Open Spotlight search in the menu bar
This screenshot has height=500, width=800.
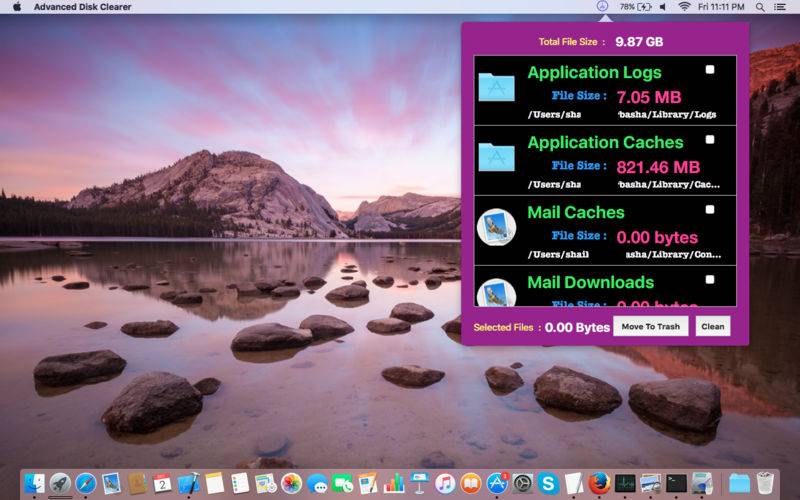[x=761, y=7]
